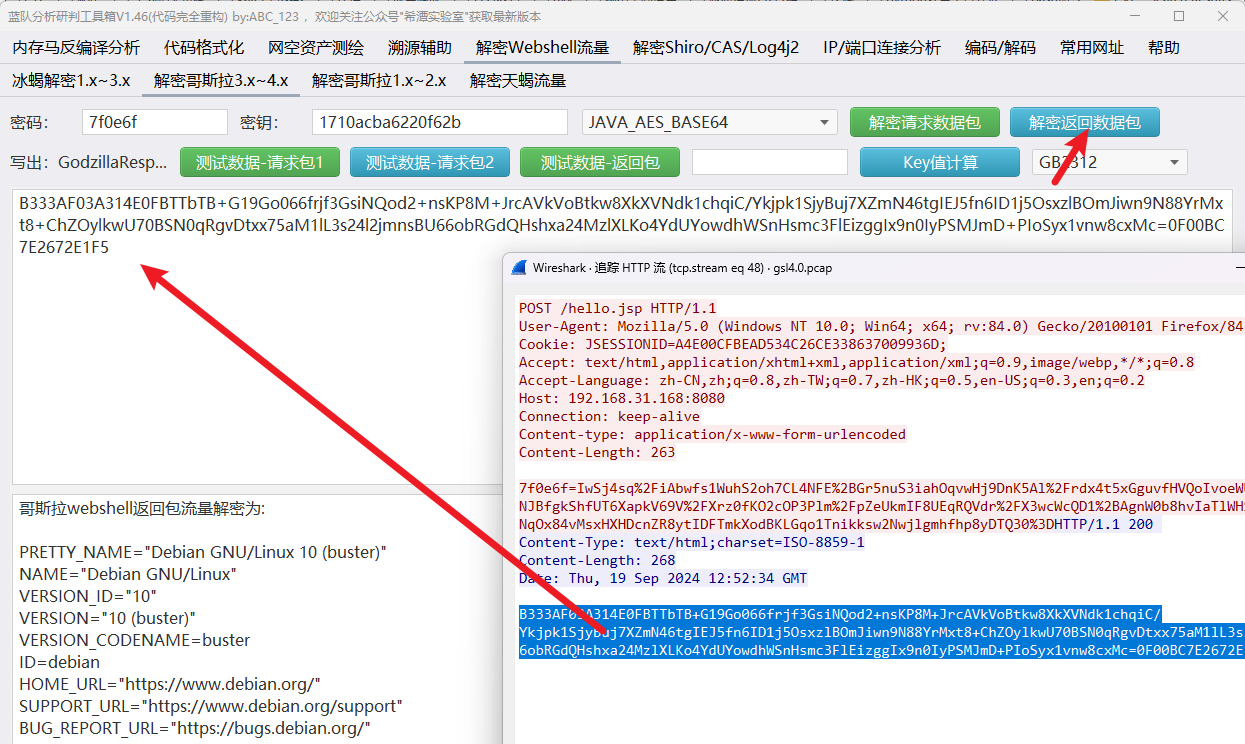1245x744 pixels.
Task: Click the empty field before Key值计算
Action: point(770,162)
